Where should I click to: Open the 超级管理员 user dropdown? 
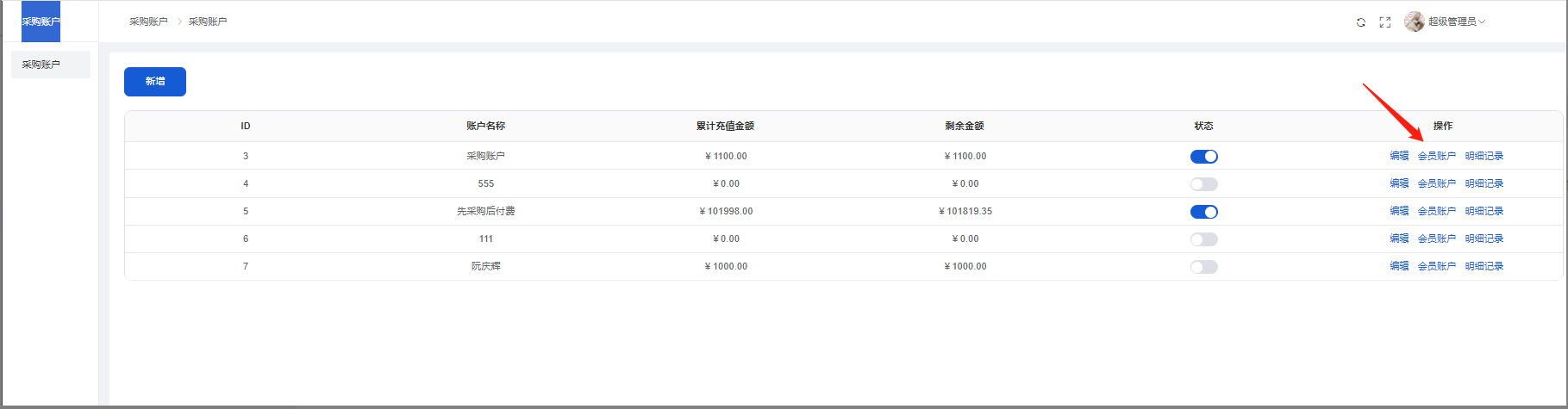pos(1456,22)
